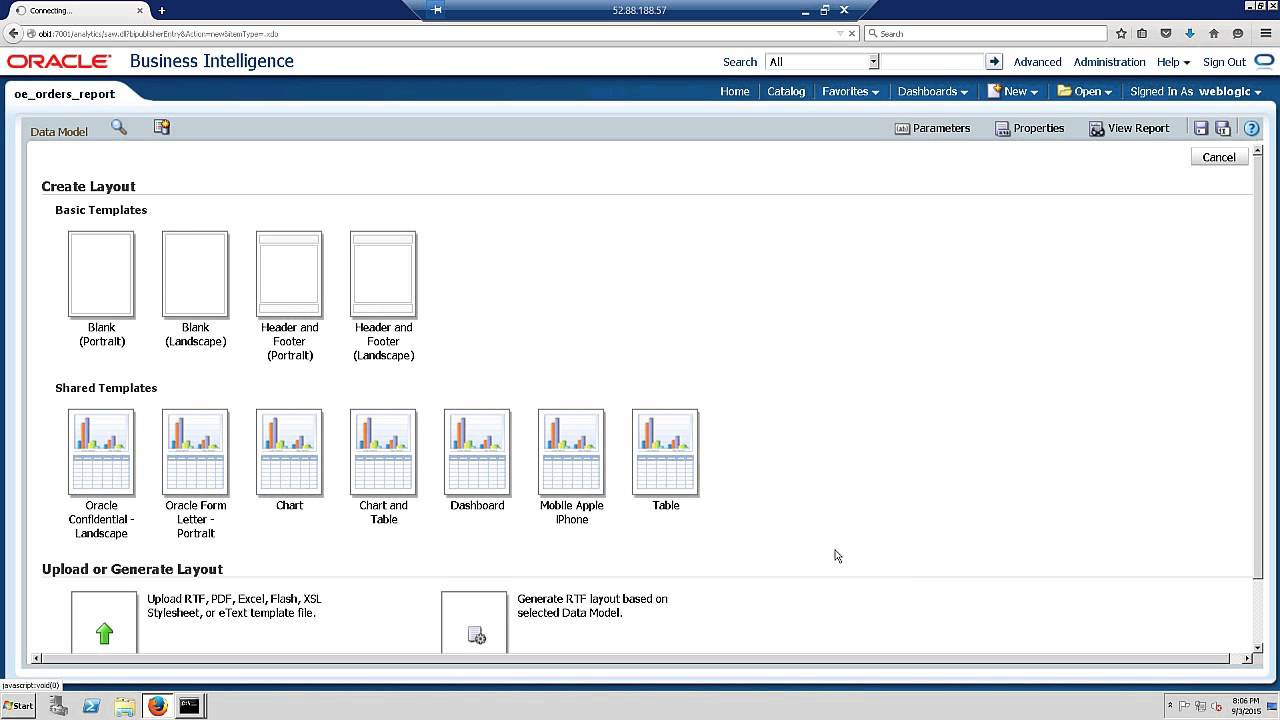Image resolution: width=1280 pixels, height=720 pixels.
Task: Click the oe_orders_report tab
Action: (65, 94)
